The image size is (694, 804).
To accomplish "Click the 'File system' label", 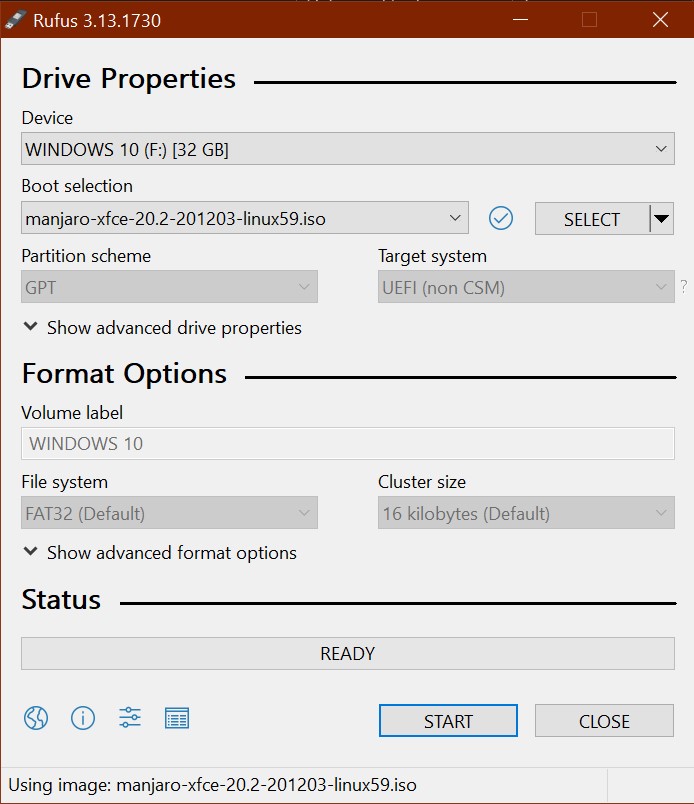I will point(65,482).
